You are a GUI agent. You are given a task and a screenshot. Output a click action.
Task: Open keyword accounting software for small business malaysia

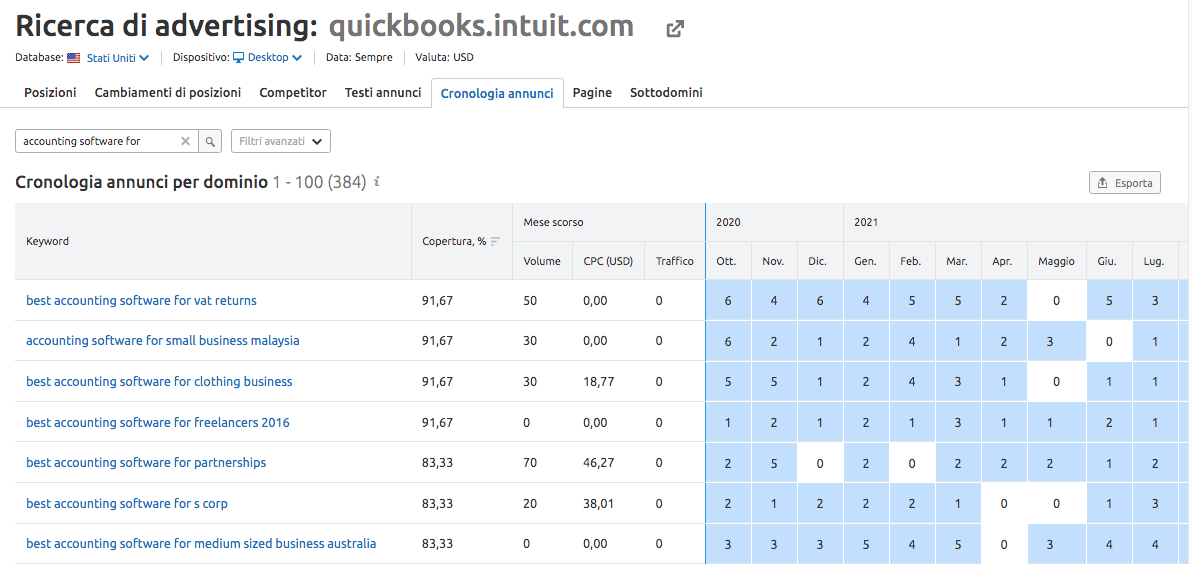click(x=163, y=341)
